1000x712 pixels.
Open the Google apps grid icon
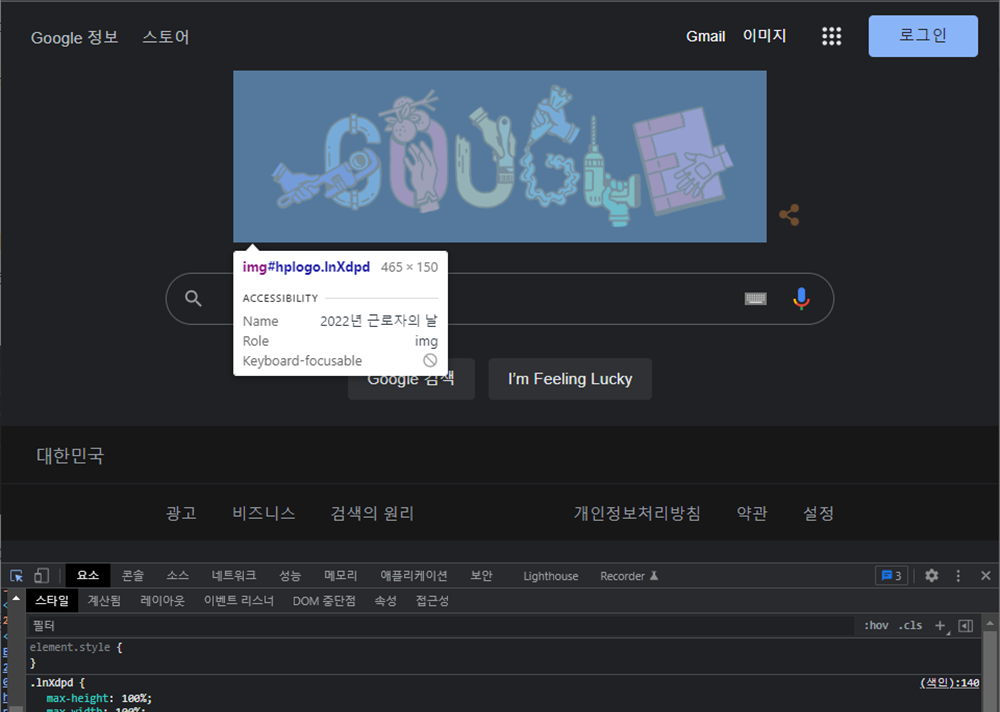[831, 36]
